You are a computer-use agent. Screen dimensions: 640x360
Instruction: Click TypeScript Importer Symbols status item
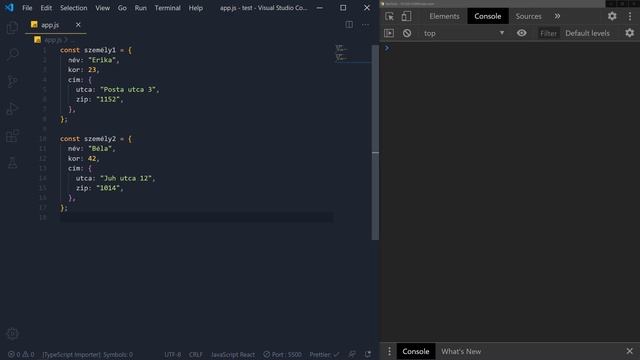pyautogui.click(x=87, y=354)
